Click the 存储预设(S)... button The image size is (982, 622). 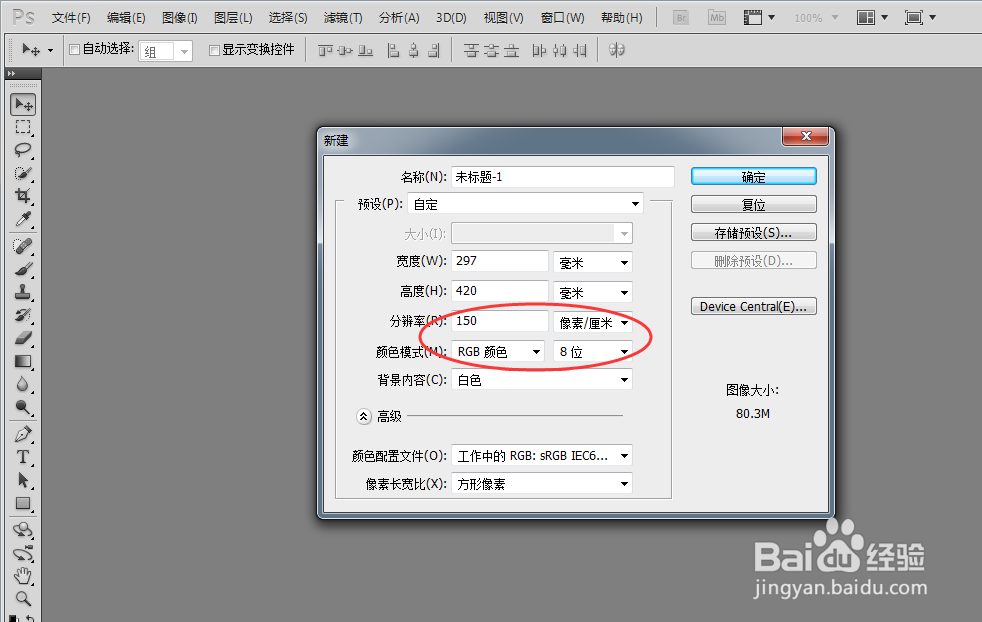coord(753,232)
